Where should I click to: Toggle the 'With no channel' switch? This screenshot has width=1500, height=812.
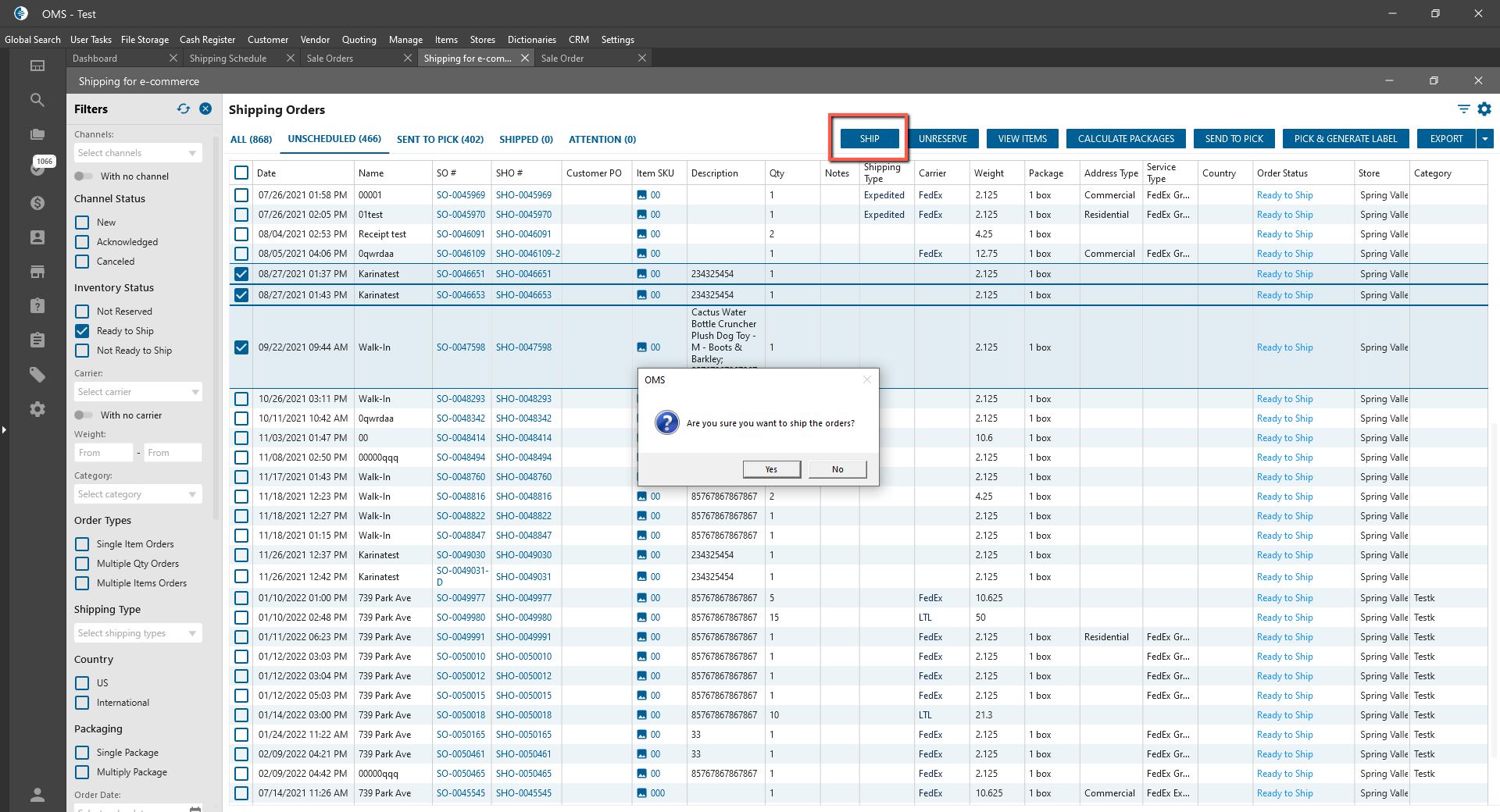coord(84,176)
